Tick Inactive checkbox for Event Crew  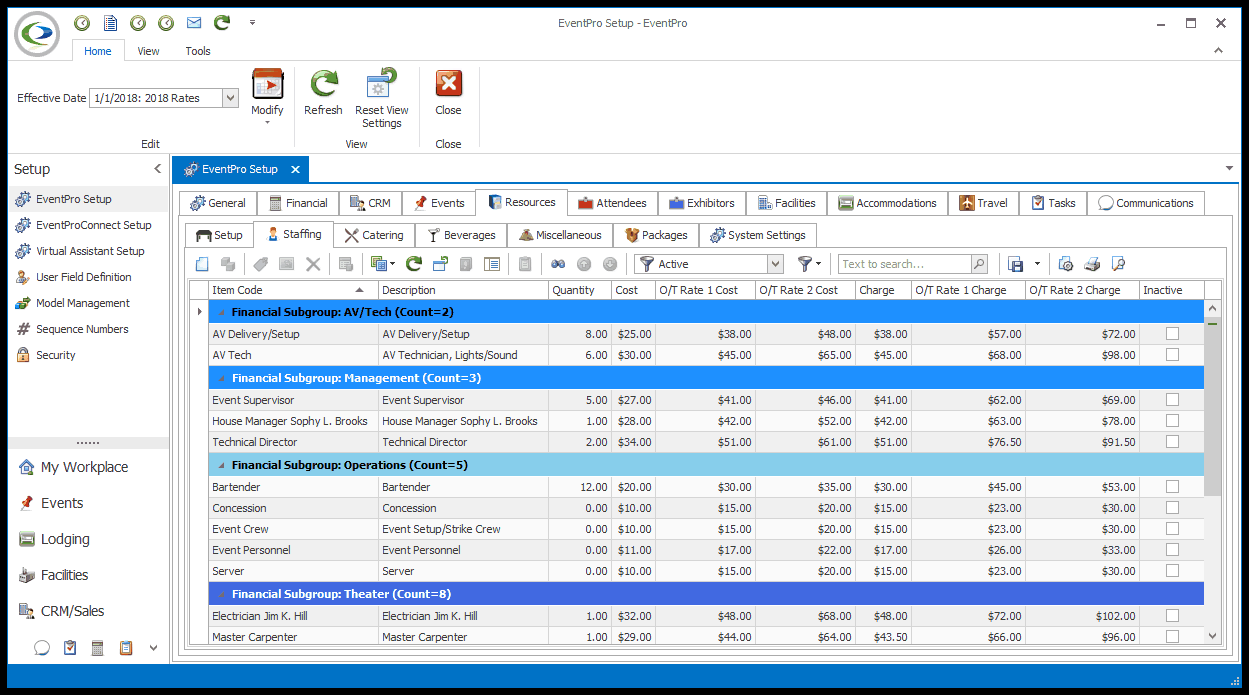pyautogui.click(x=1172, y=529)
